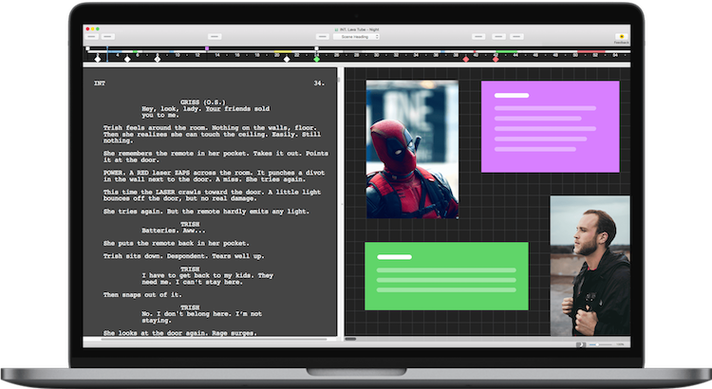Click the script pane horizontal scrollbar
The width and height of the screenshot is (712, 389).
click(x=213, y=339)
